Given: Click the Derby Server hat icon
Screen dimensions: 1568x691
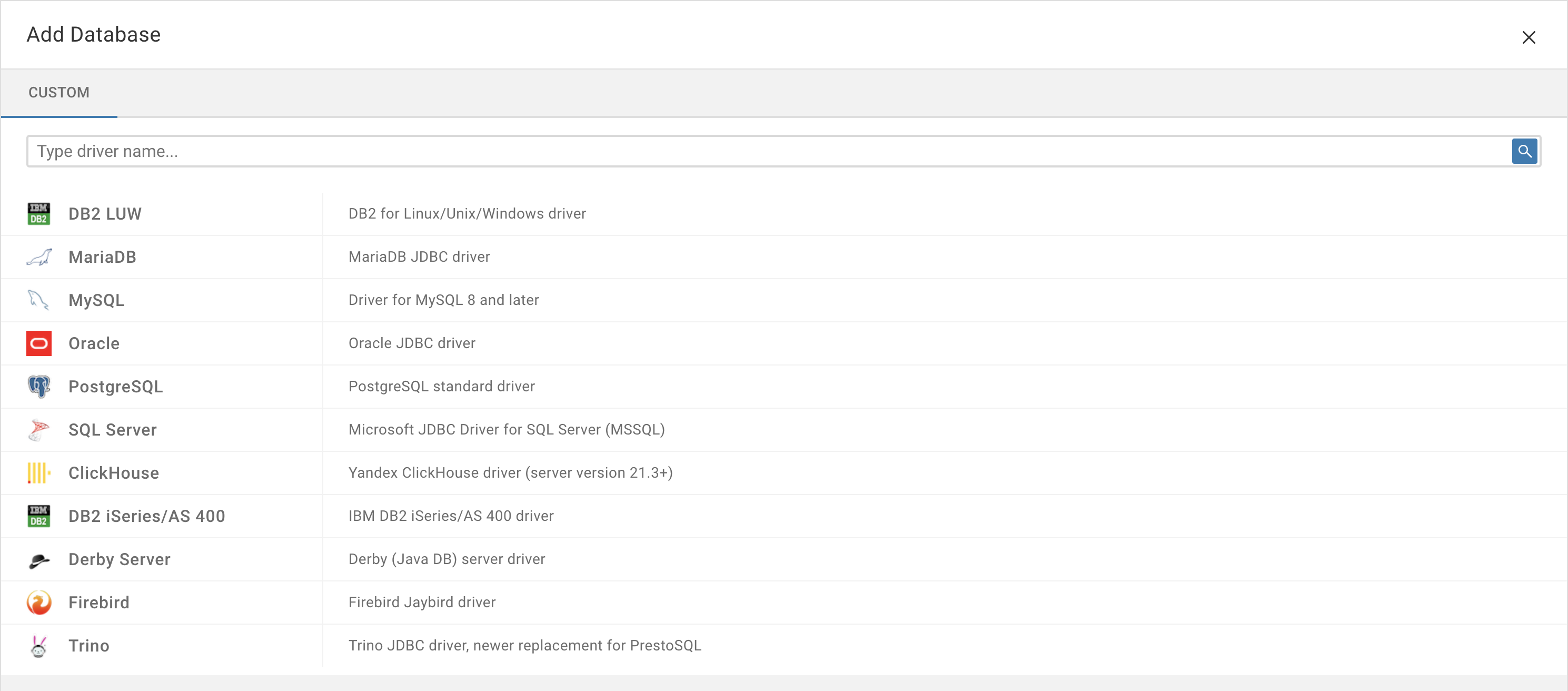Looking at the screenshot, I should tap(38, 559).
